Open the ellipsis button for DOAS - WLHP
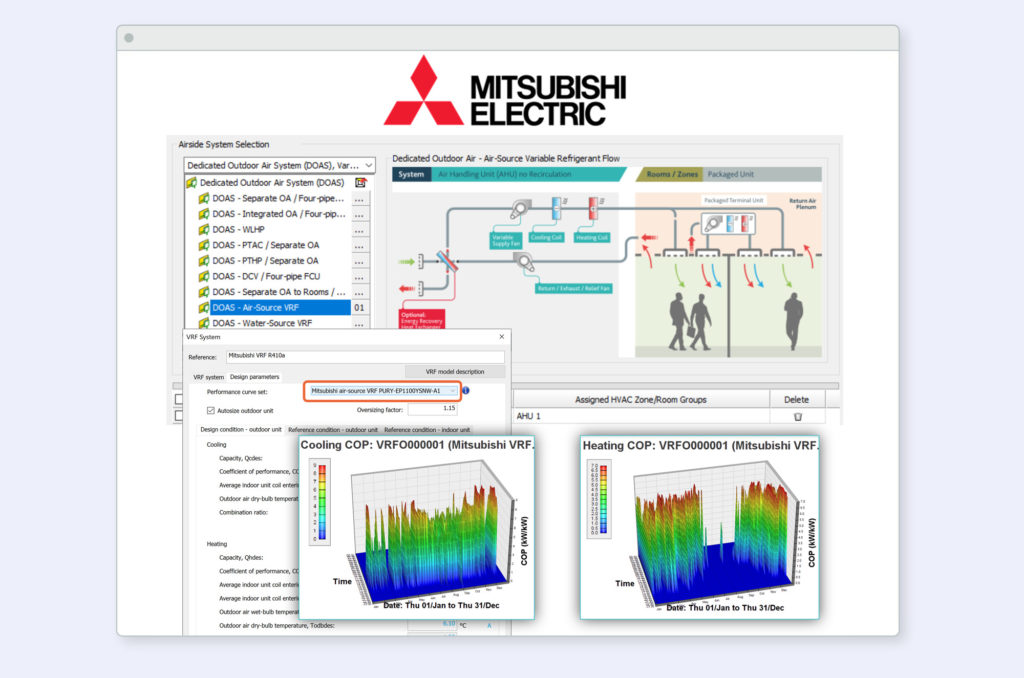This screenshot has width=1024, height=678. tap(359, 230)
